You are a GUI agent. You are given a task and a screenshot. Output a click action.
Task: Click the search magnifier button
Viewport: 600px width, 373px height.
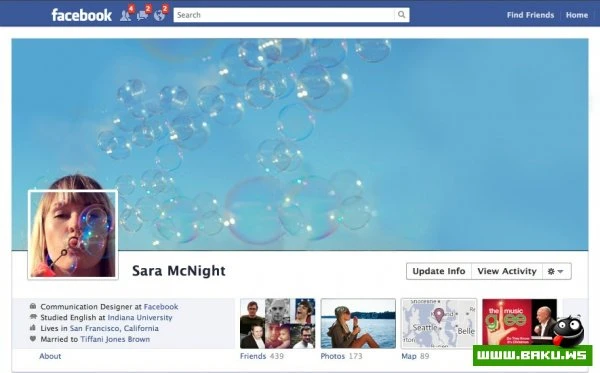coord(401,15)
